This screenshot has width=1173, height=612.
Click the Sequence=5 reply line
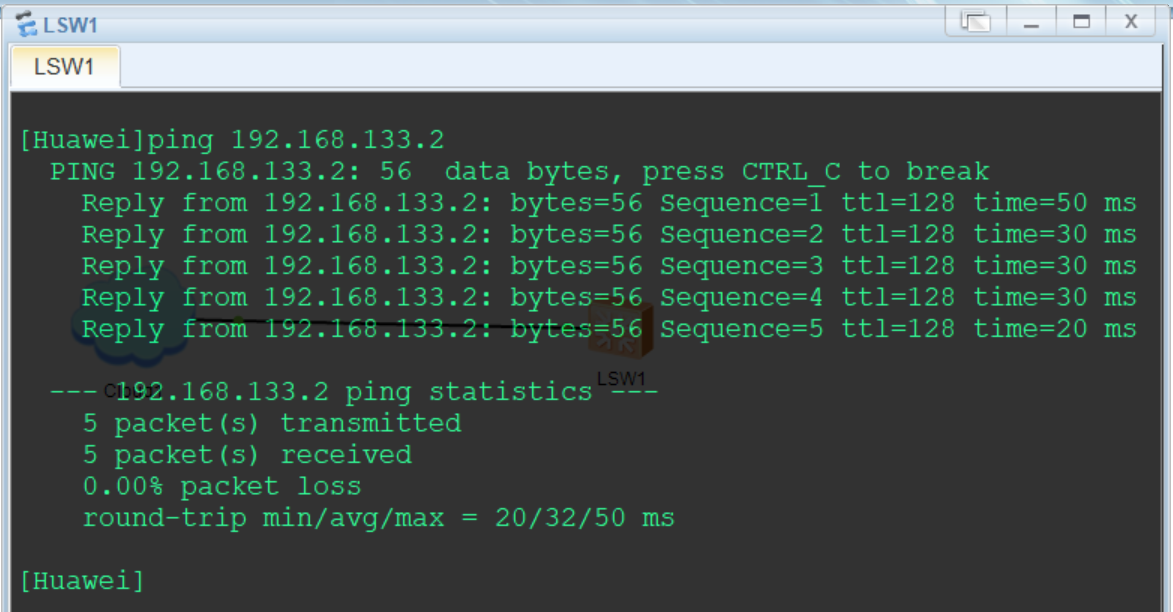pos(608,329)
